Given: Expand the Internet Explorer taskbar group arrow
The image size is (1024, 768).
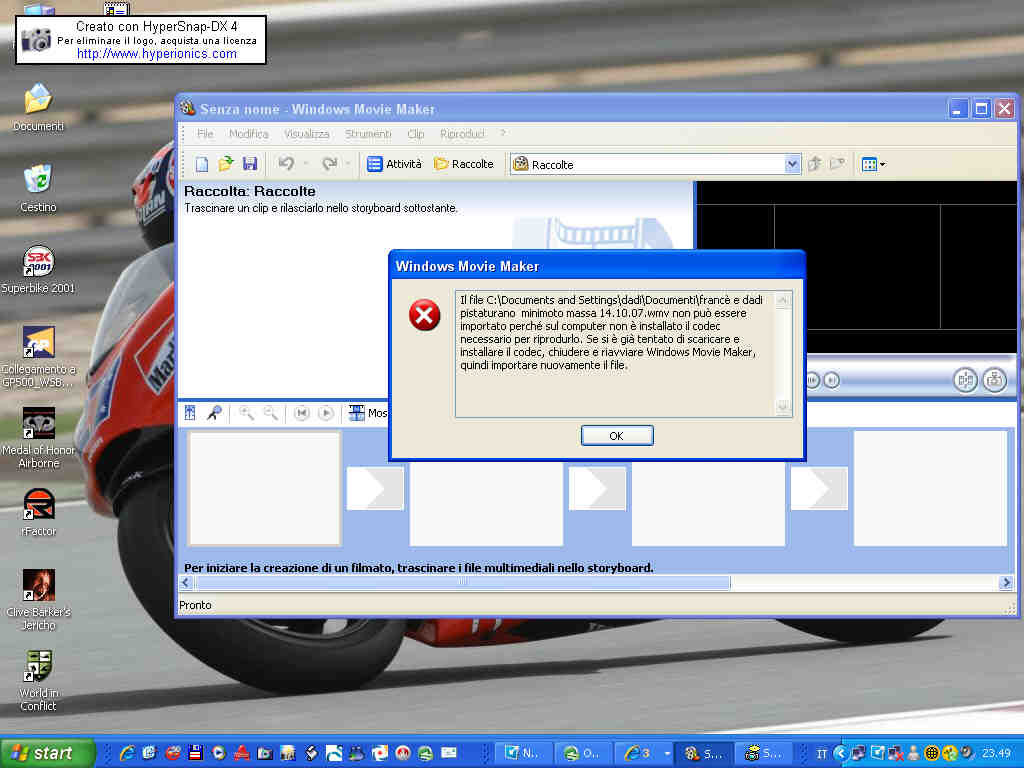Looking at the screenshot, I should [x=667, y=754].
